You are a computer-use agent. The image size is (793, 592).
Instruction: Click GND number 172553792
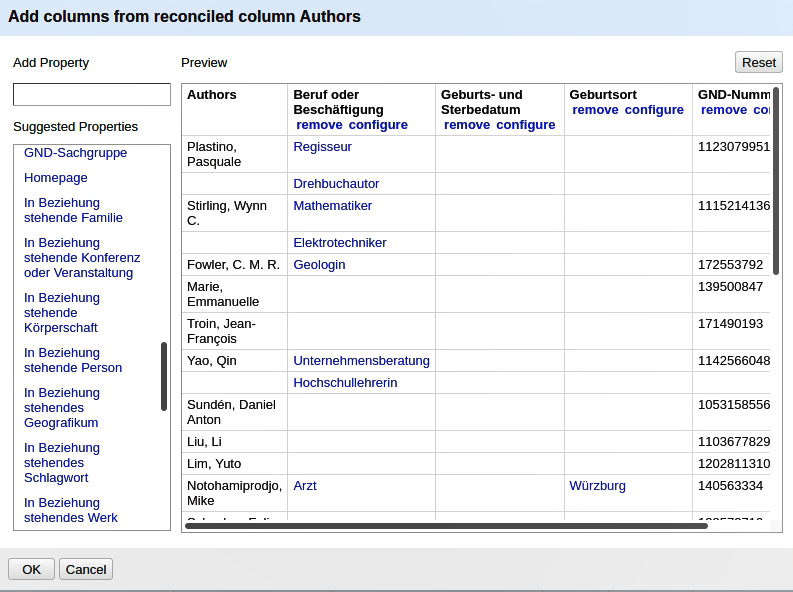click(730, 265)
